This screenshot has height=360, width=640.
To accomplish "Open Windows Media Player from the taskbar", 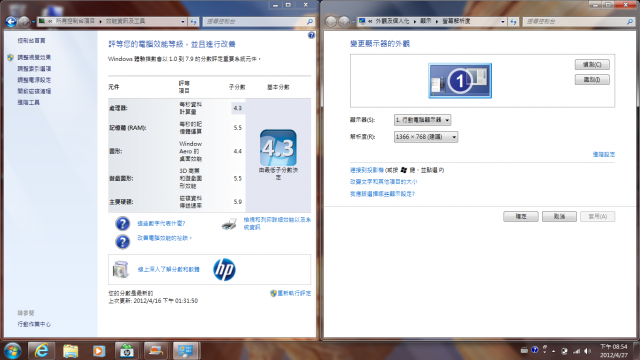I will click(99, 351).
